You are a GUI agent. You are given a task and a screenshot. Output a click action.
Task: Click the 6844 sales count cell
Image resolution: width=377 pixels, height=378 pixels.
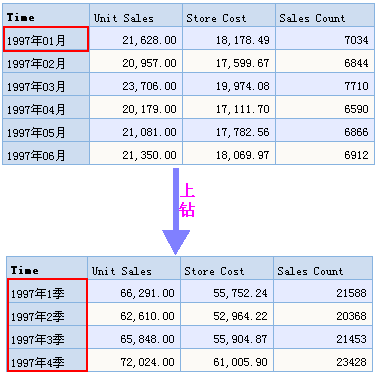pos(325,62)
